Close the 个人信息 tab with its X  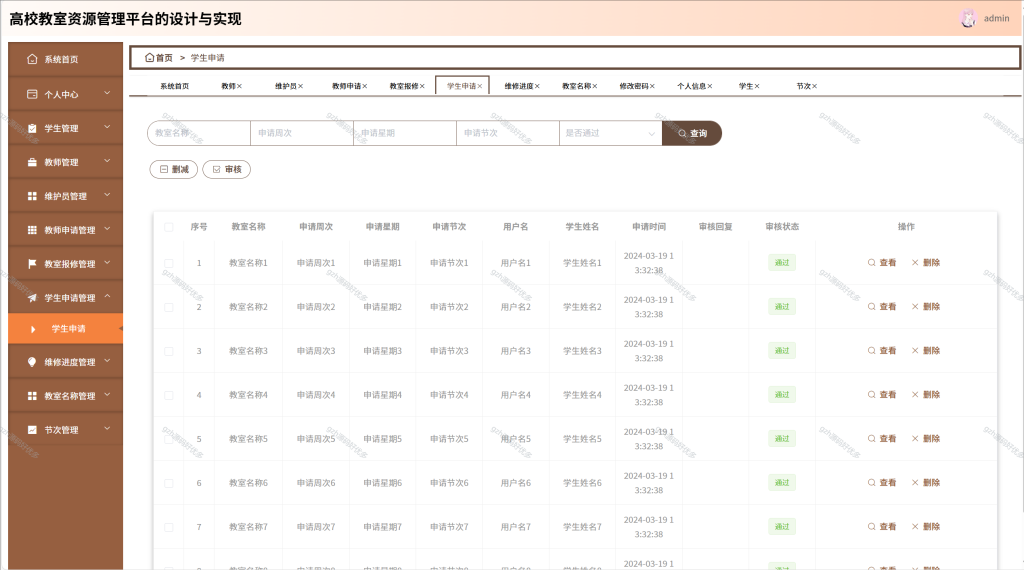click(710, 86)
